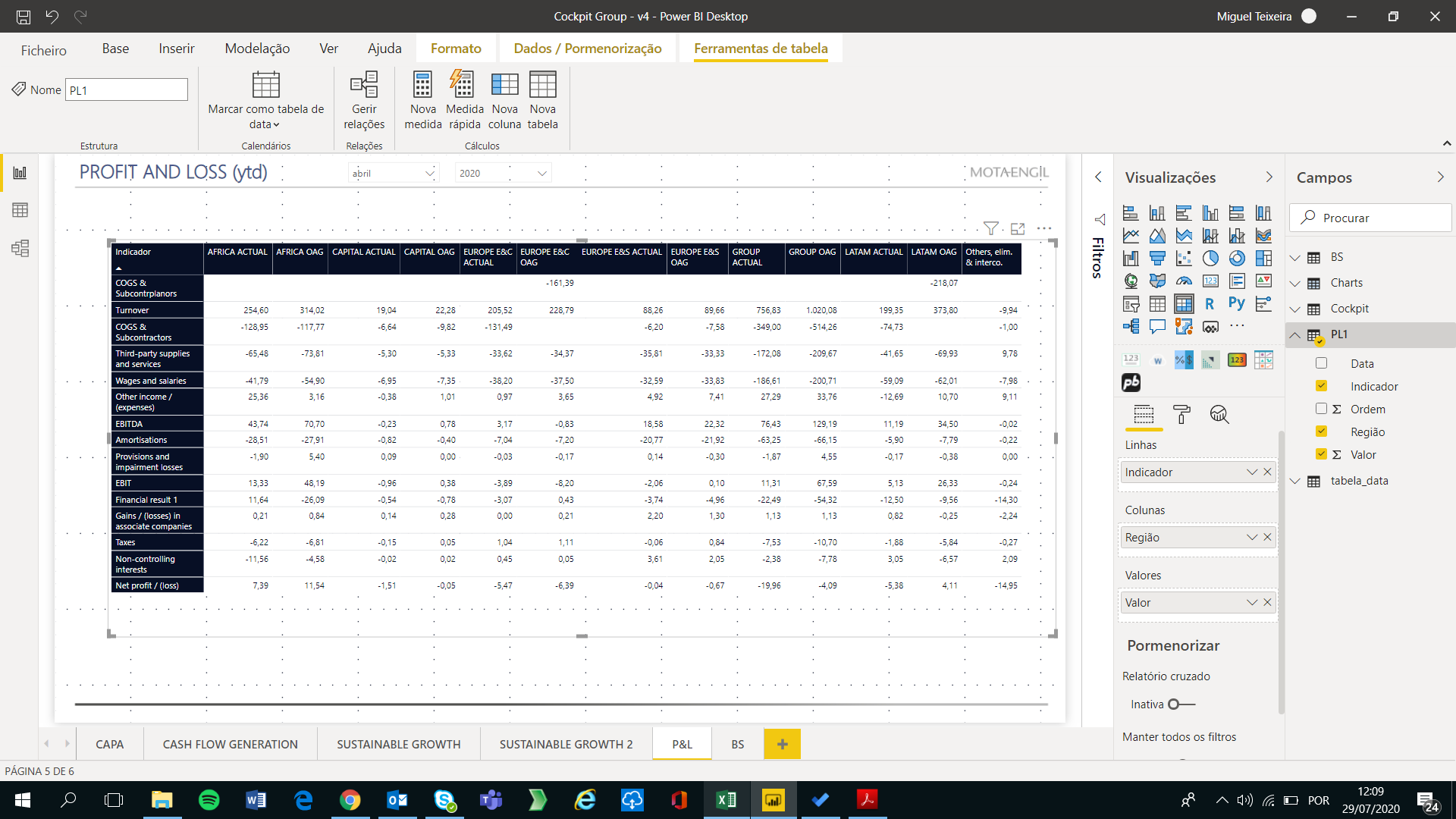Open the Formato ribbon tab
Viewport: 1456px width, 819px height.
coord(456,49)
